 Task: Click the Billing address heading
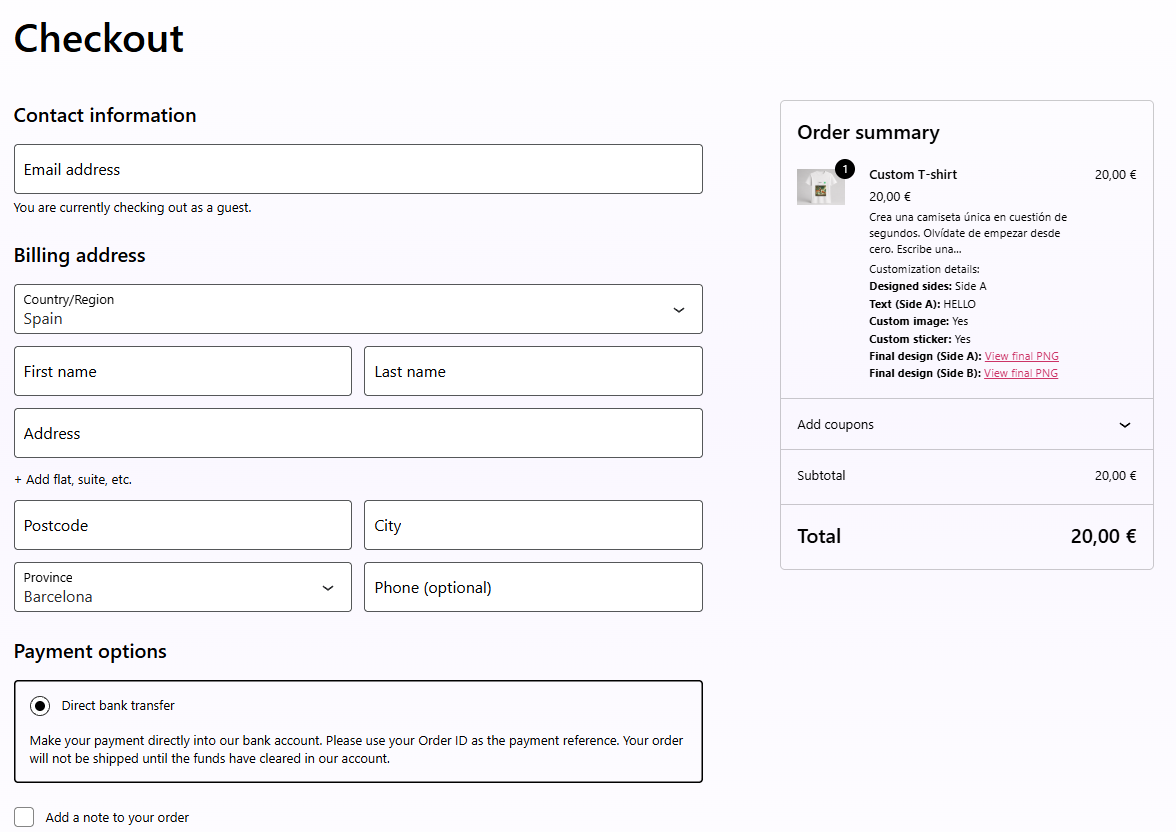point(80,255)
